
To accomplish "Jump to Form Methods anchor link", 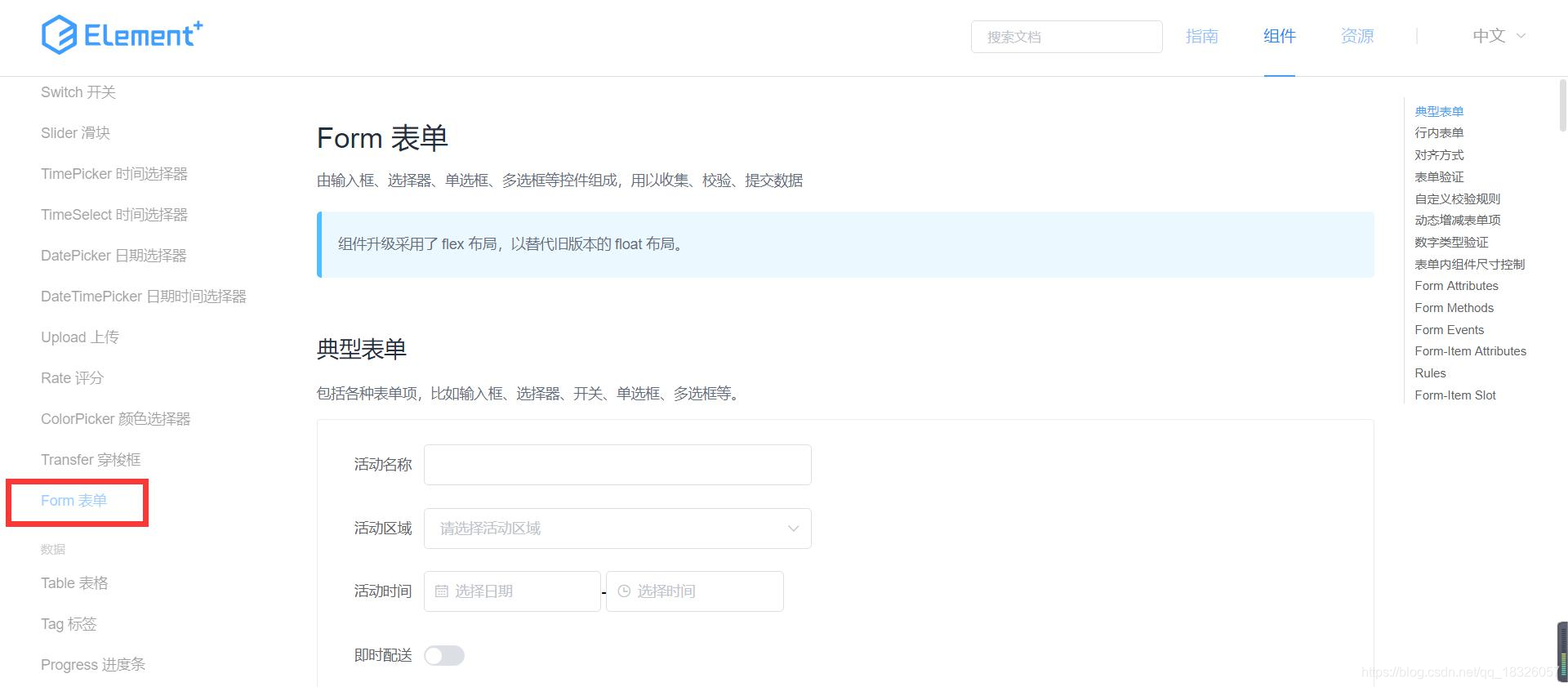I will pos(1454,308).
